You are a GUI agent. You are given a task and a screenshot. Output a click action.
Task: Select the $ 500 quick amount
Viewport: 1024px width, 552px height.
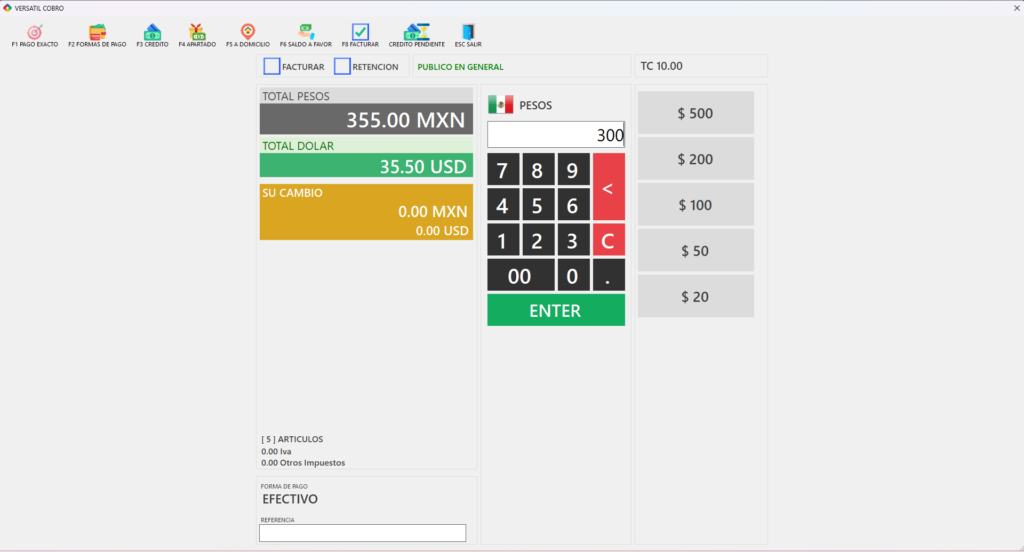[696, 113]
